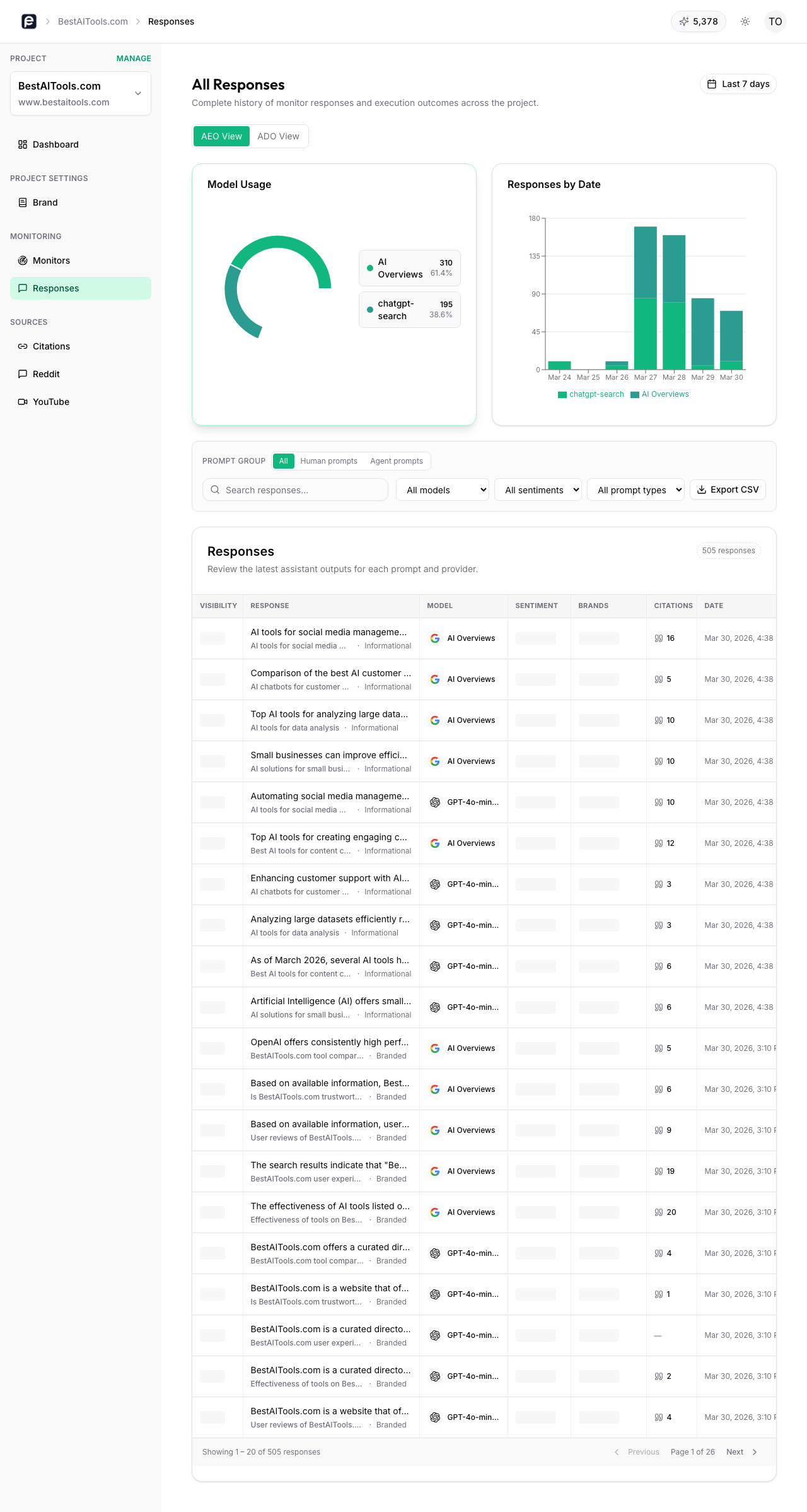Toggle AI Overviews legend in Responses by Date
Viewport: 807px width, 1512px height.
tap(659, 394)
